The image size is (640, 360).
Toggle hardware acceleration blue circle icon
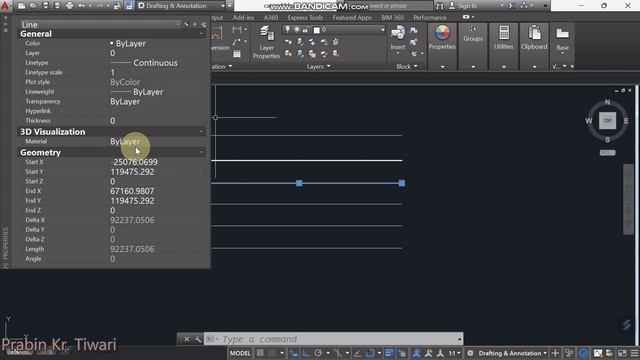coord(583,353)
